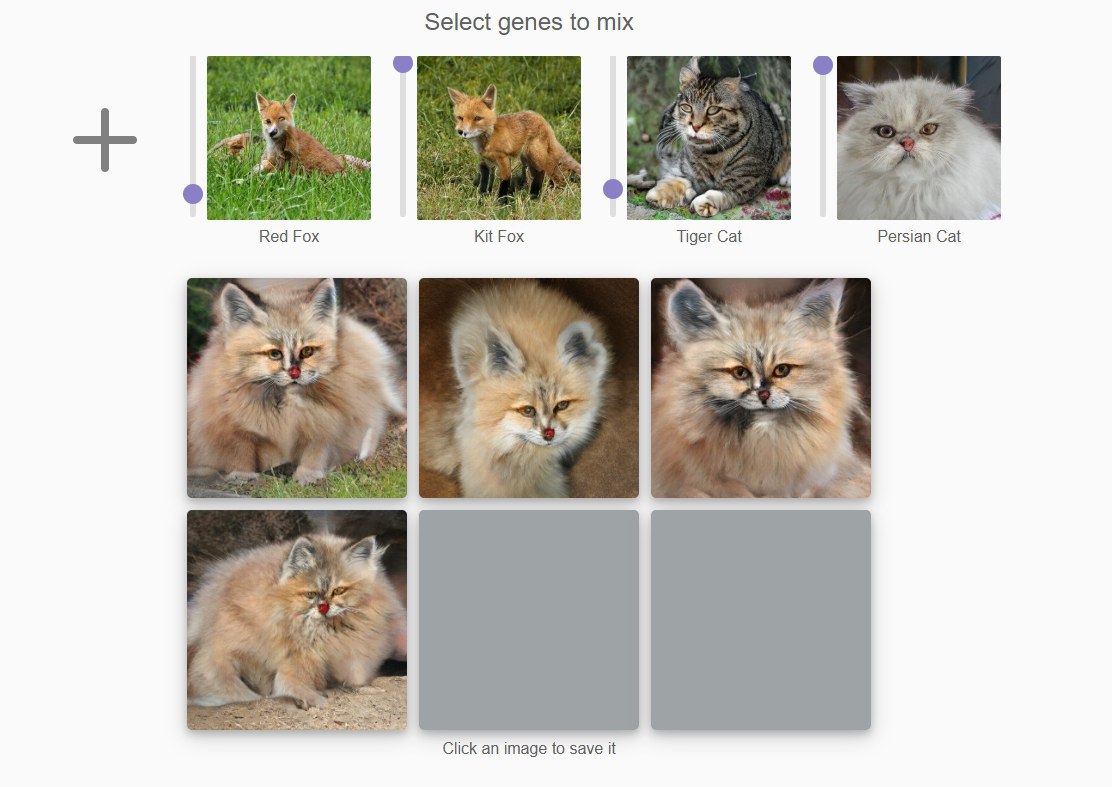Click the Red Fox gene slider handle

click(x=193, y=194)
